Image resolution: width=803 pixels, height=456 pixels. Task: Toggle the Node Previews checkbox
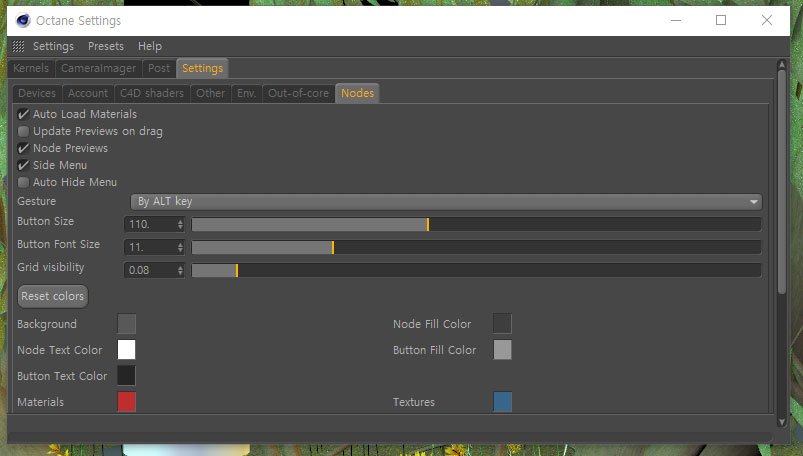coord(23,148)
